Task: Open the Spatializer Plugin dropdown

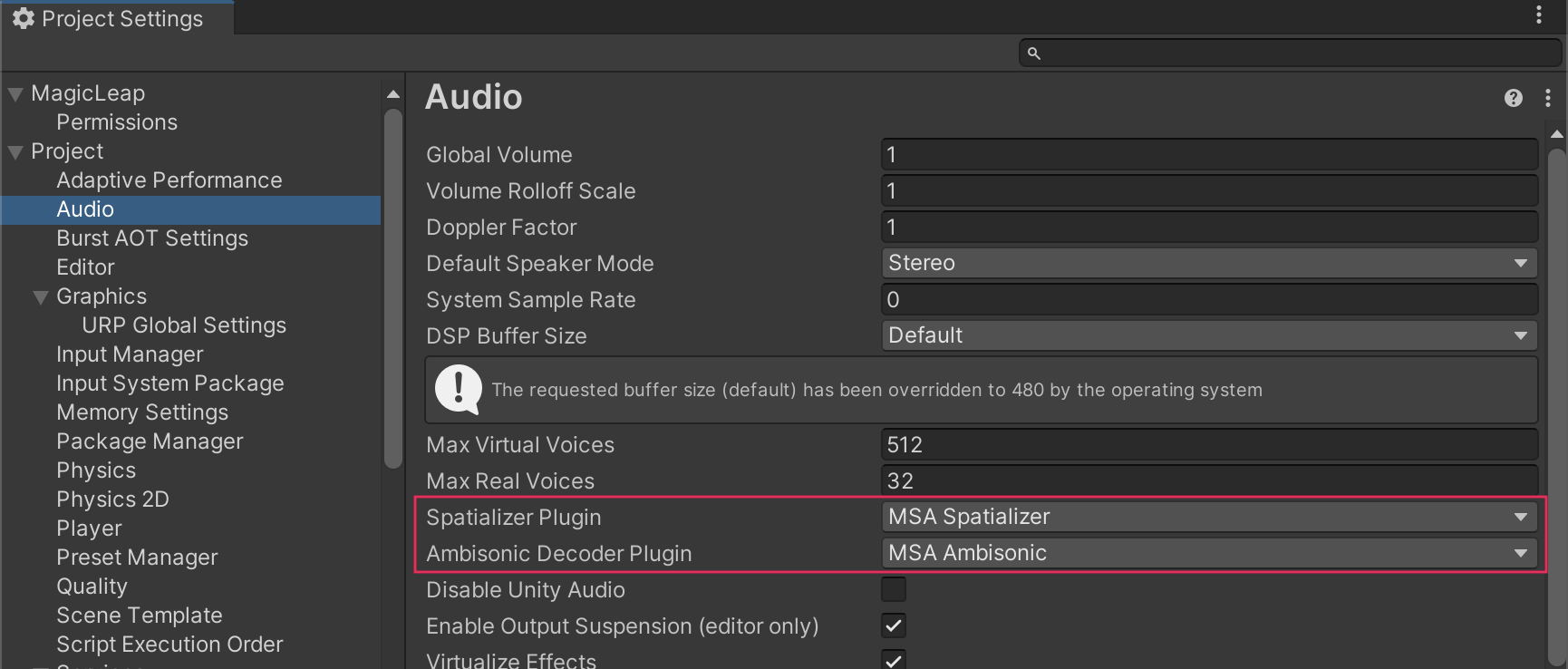Action: coord(1209,517)
